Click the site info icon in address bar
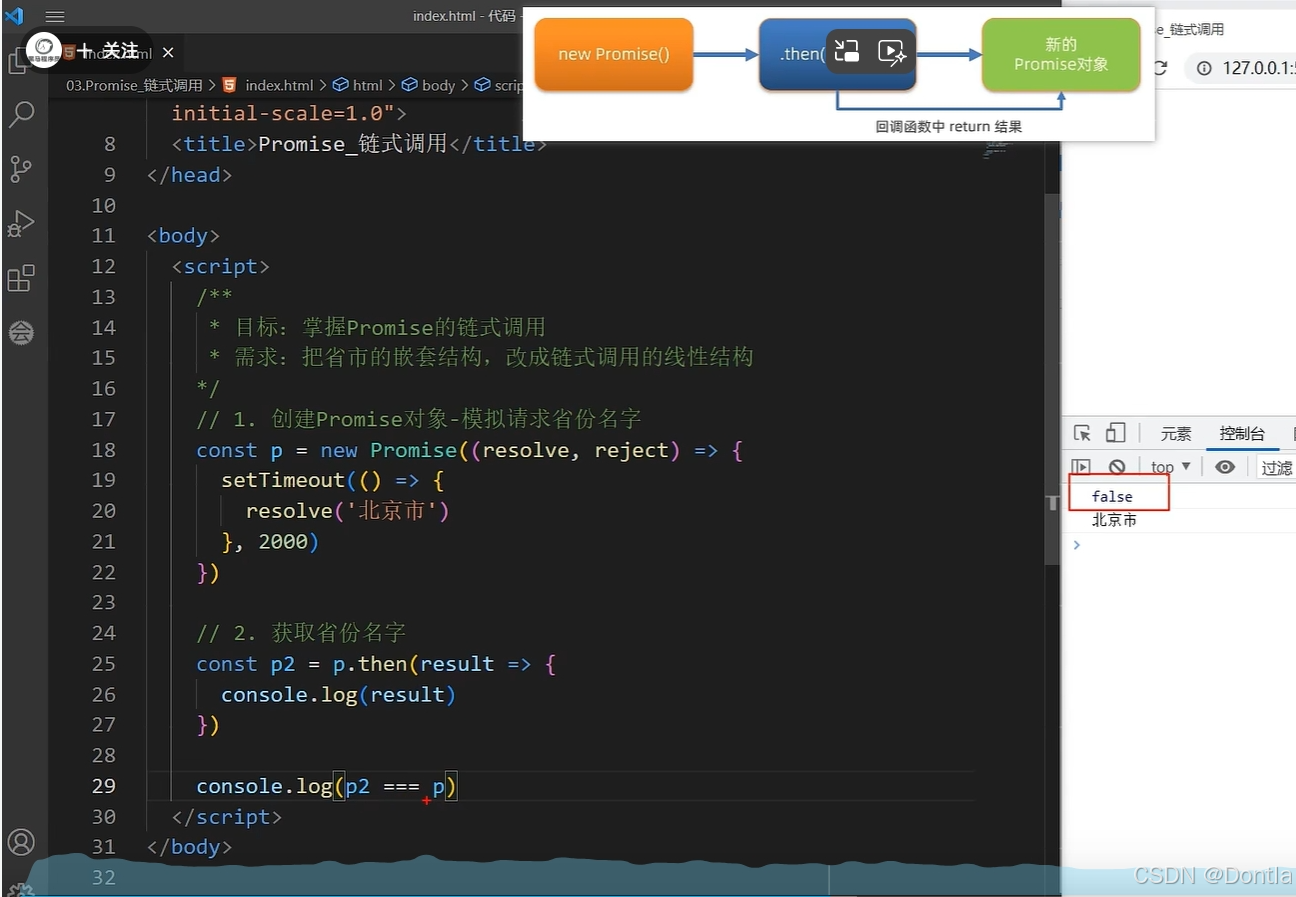Image resolution: width=1296 pixels, height=897 pixels. point(1204,68)
